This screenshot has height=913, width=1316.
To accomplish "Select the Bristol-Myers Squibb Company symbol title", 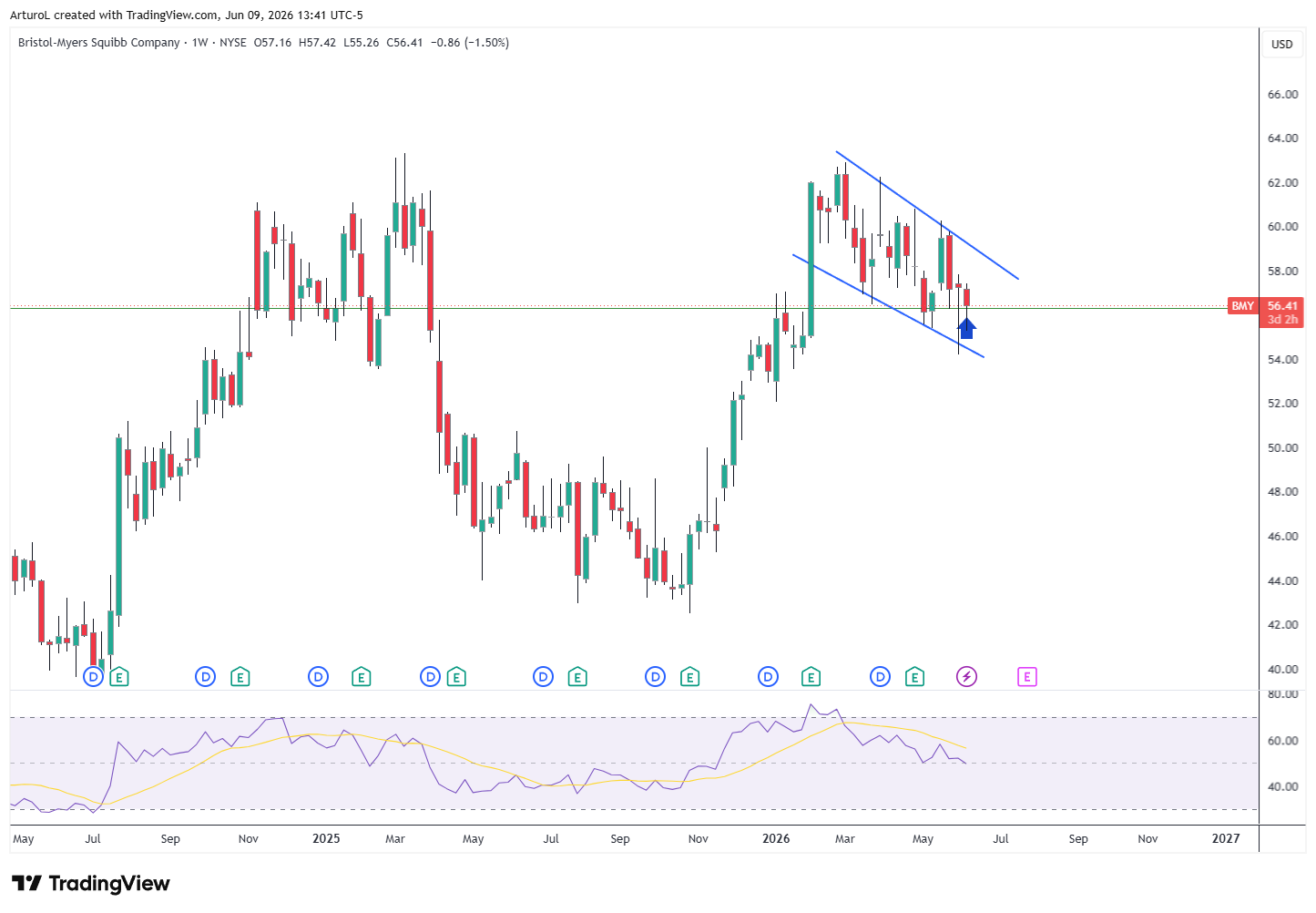I will 99,43.
